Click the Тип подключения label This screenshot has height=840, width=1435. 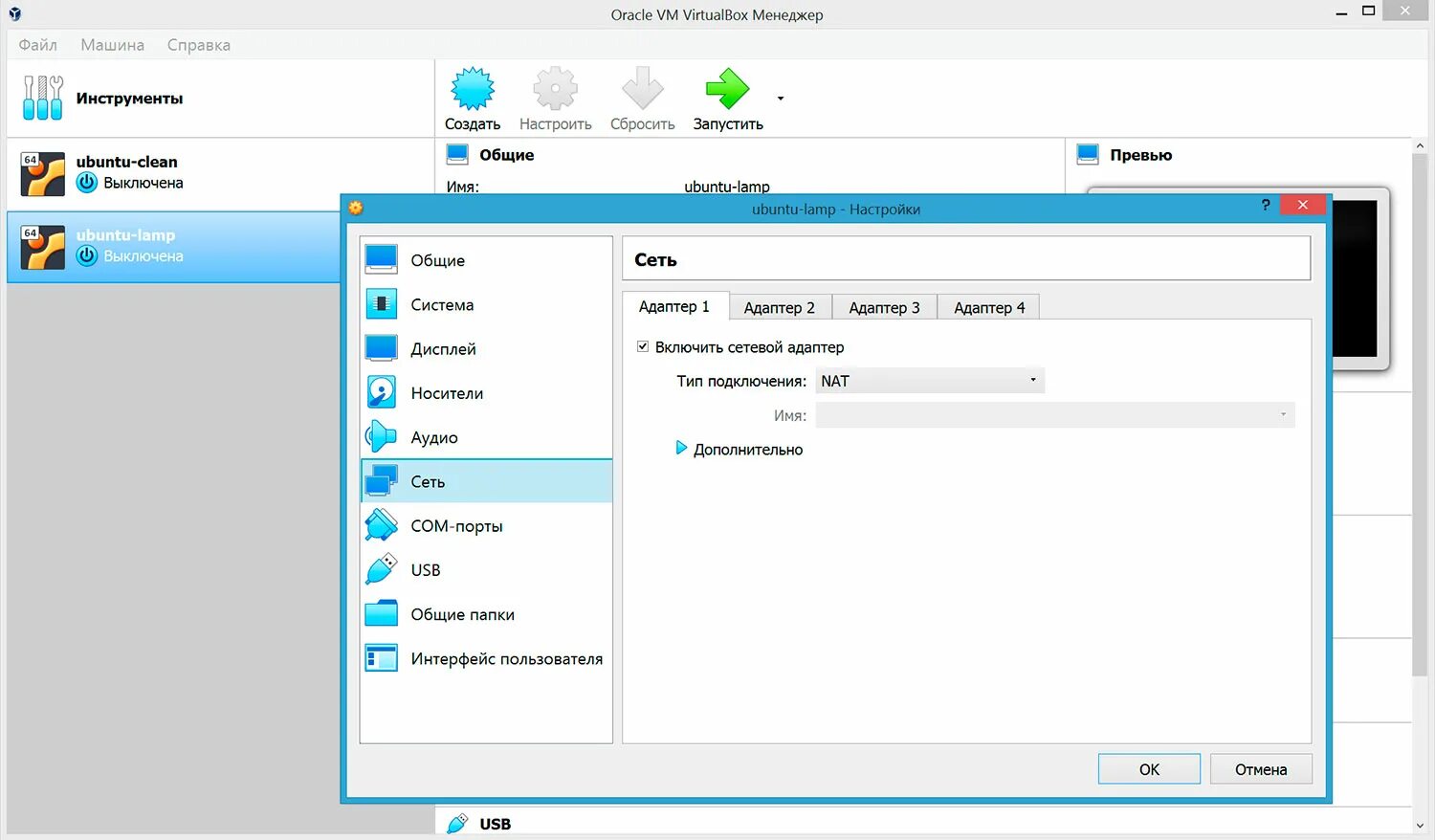(741, 381)
